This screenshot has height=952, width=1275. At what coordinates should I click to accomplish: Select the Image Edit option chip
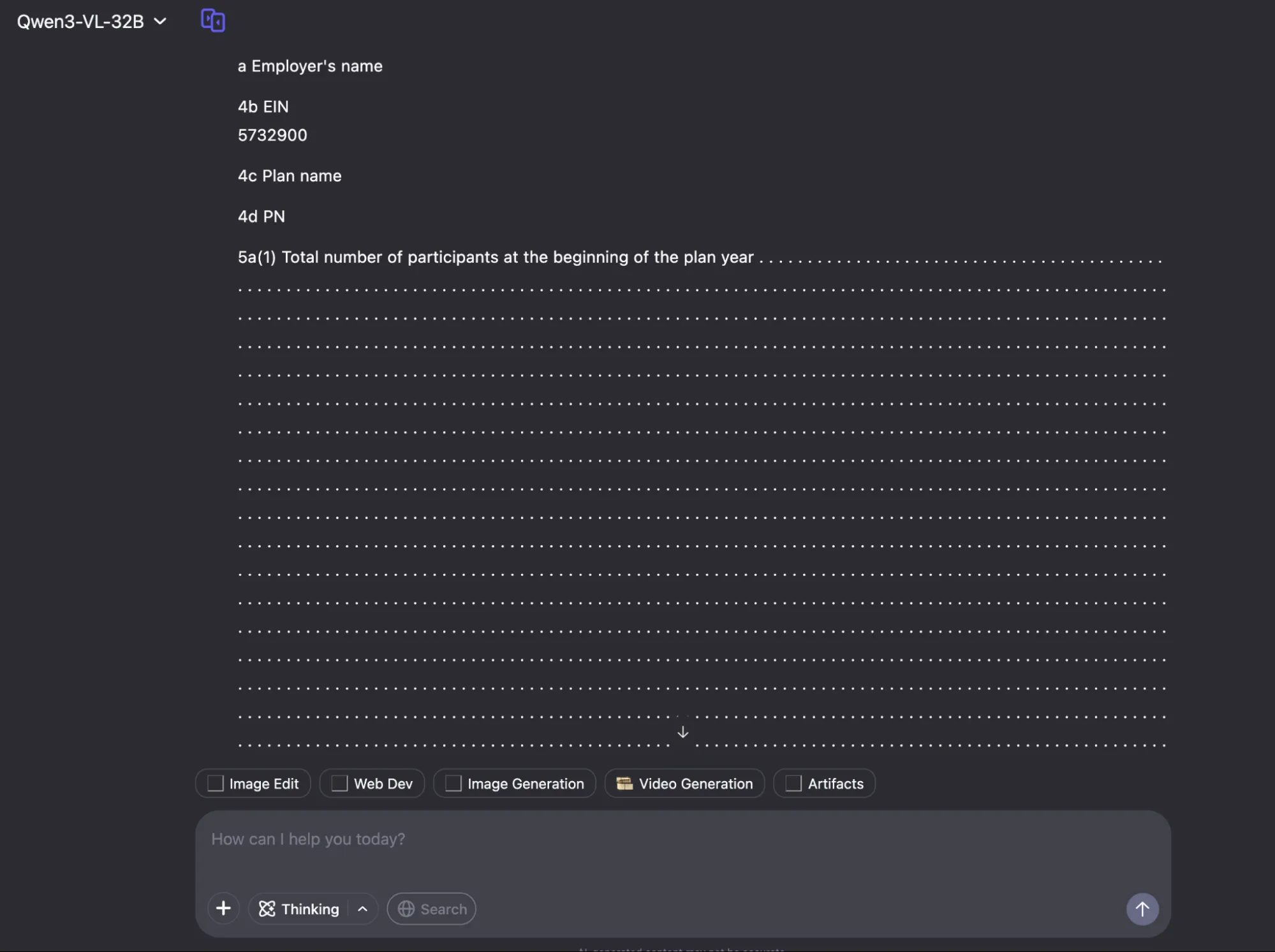click(x=253, y=784)
